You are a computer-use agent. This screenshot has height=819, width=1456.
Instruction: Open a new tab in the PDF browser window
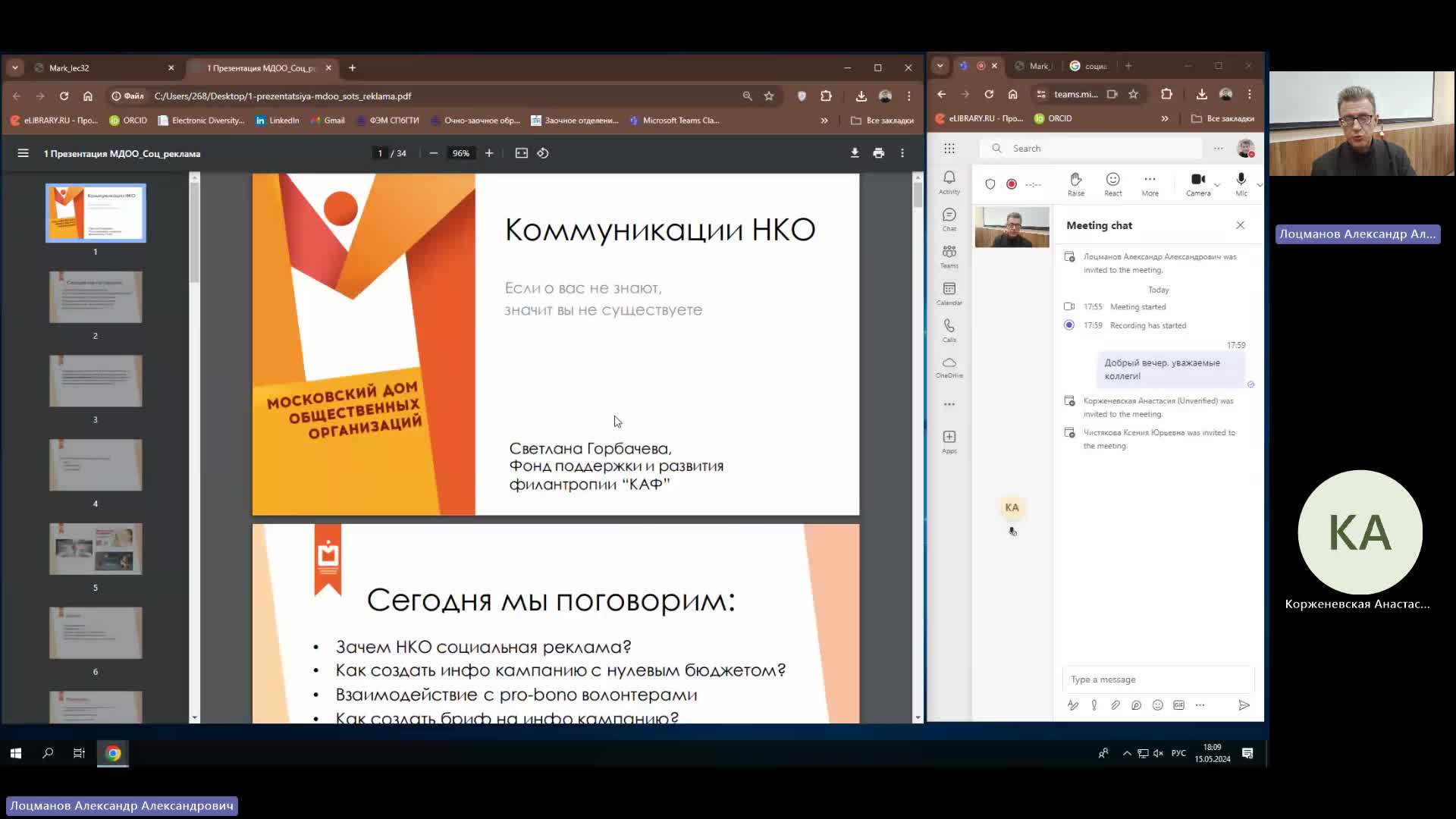pyautogui.click(x=352, y=67)
